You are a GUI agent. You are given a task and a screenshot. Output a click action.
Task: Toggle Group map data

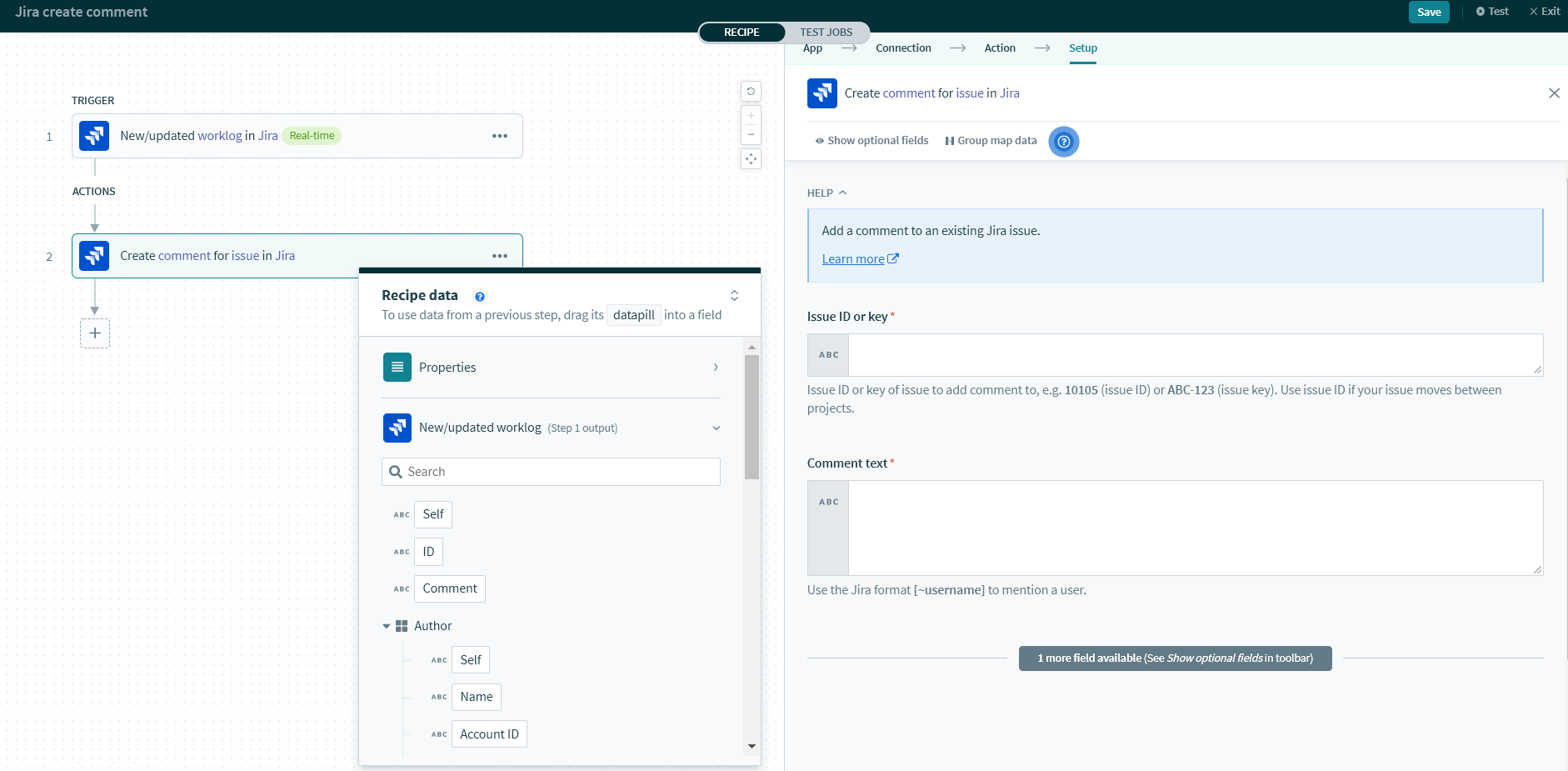[991, 141]
